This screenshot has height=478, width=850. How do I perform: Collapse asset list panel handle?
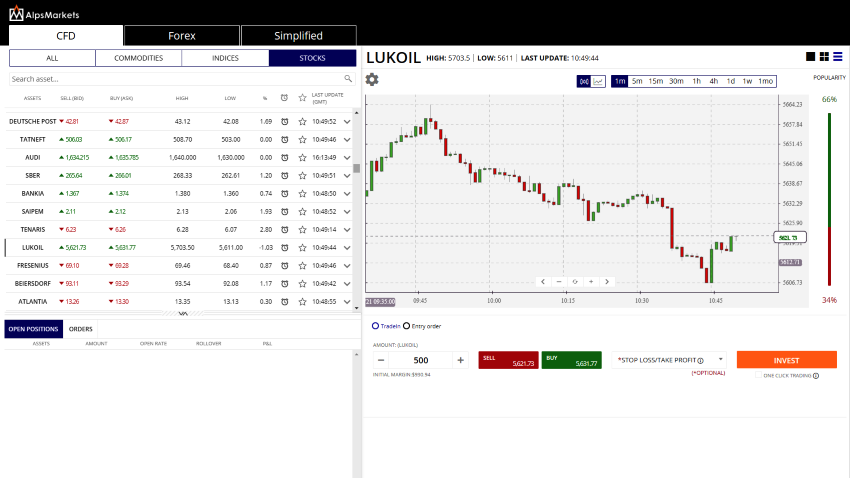(183, 313)
